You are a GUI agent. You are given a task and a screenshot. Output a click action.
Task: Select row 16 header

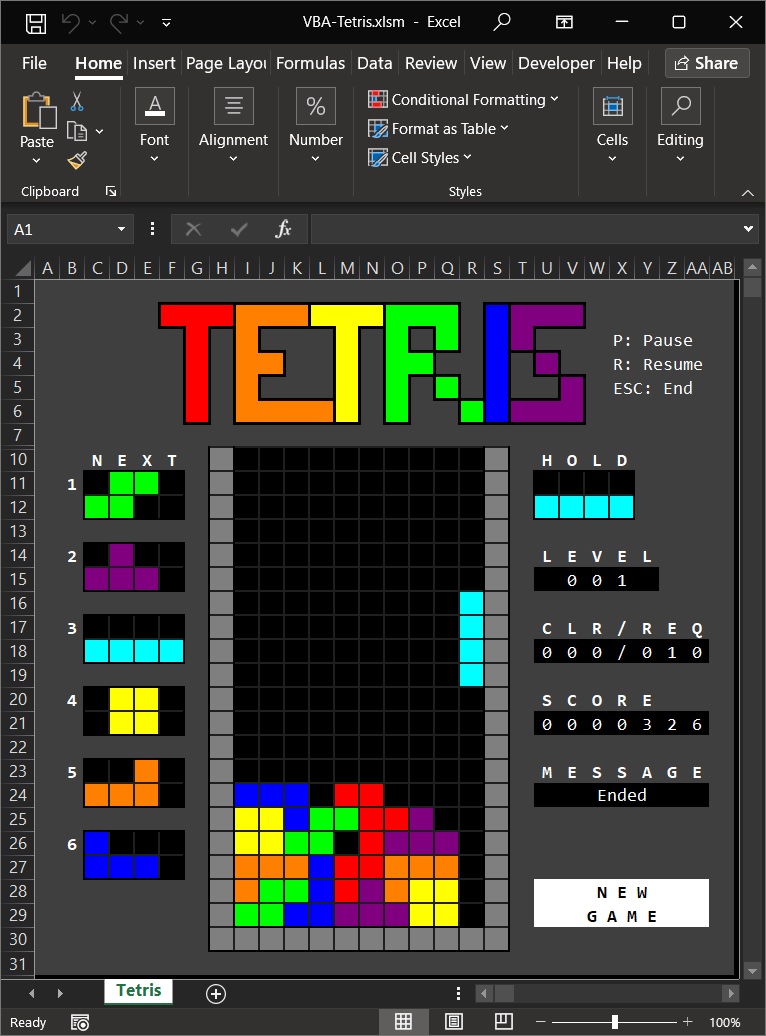click(x=18, y=603)
